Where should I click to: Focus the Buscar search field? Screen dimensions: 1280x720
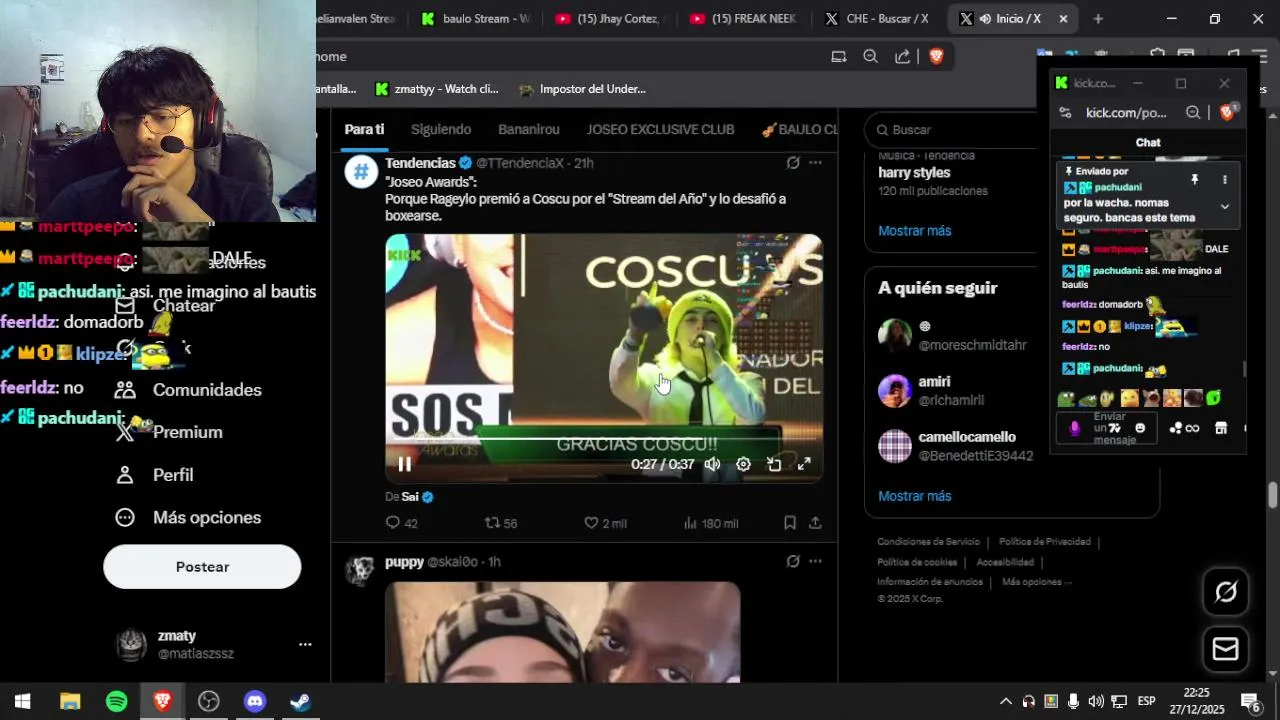(x=955, y=130)
